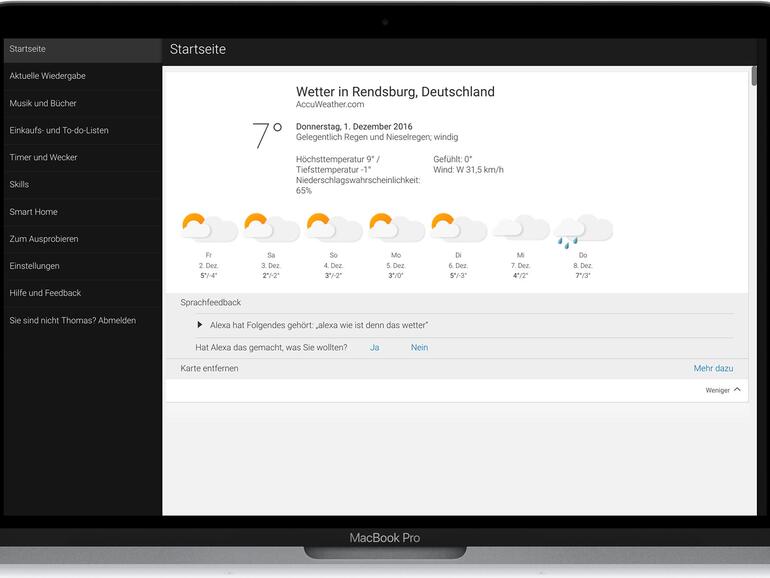
Task: Click the Sunday 4. Dez. weather icon
Action: tap(333, 228)
